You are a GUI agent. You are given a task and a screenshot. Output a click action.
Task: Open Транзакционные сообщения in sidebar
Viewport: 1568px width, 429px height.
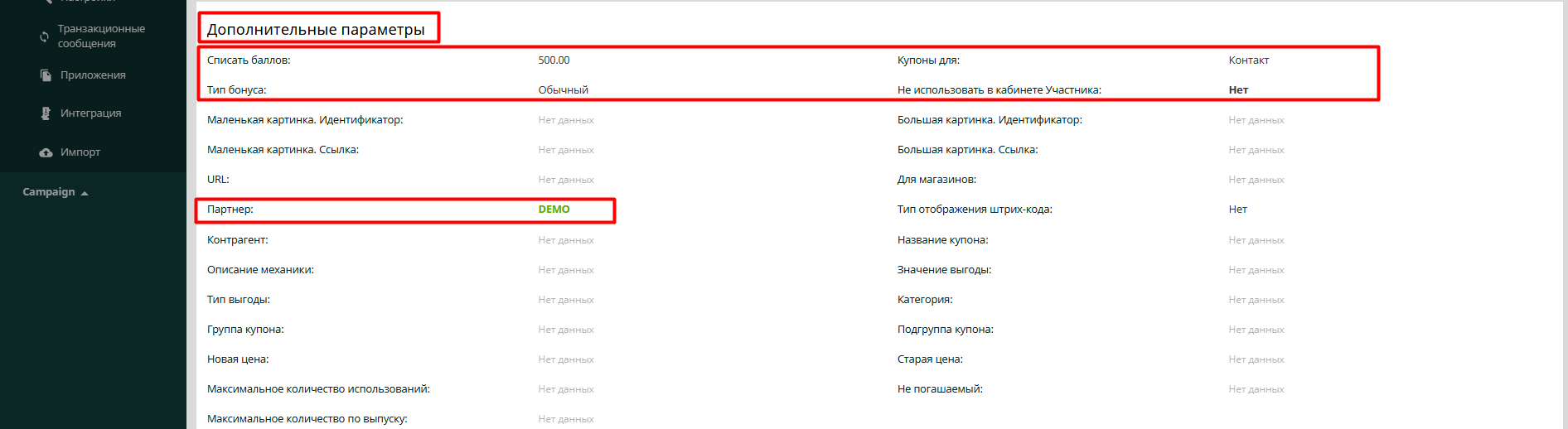click(x=101, y=36)
